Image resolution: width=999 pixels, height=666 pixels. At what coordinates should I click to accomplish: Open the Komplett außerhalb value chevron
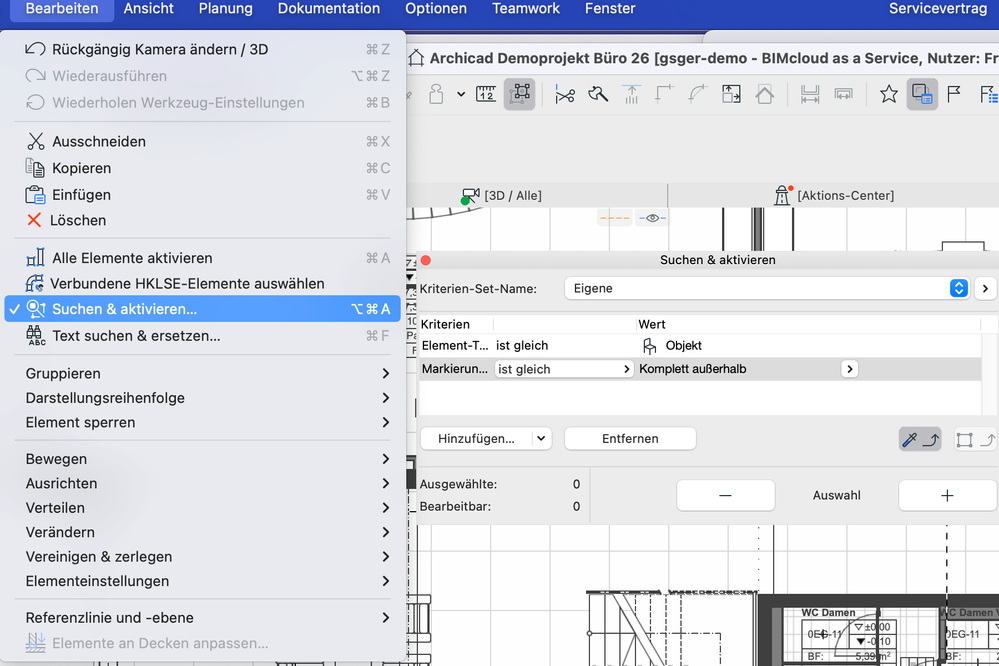(x=849, y=369)
